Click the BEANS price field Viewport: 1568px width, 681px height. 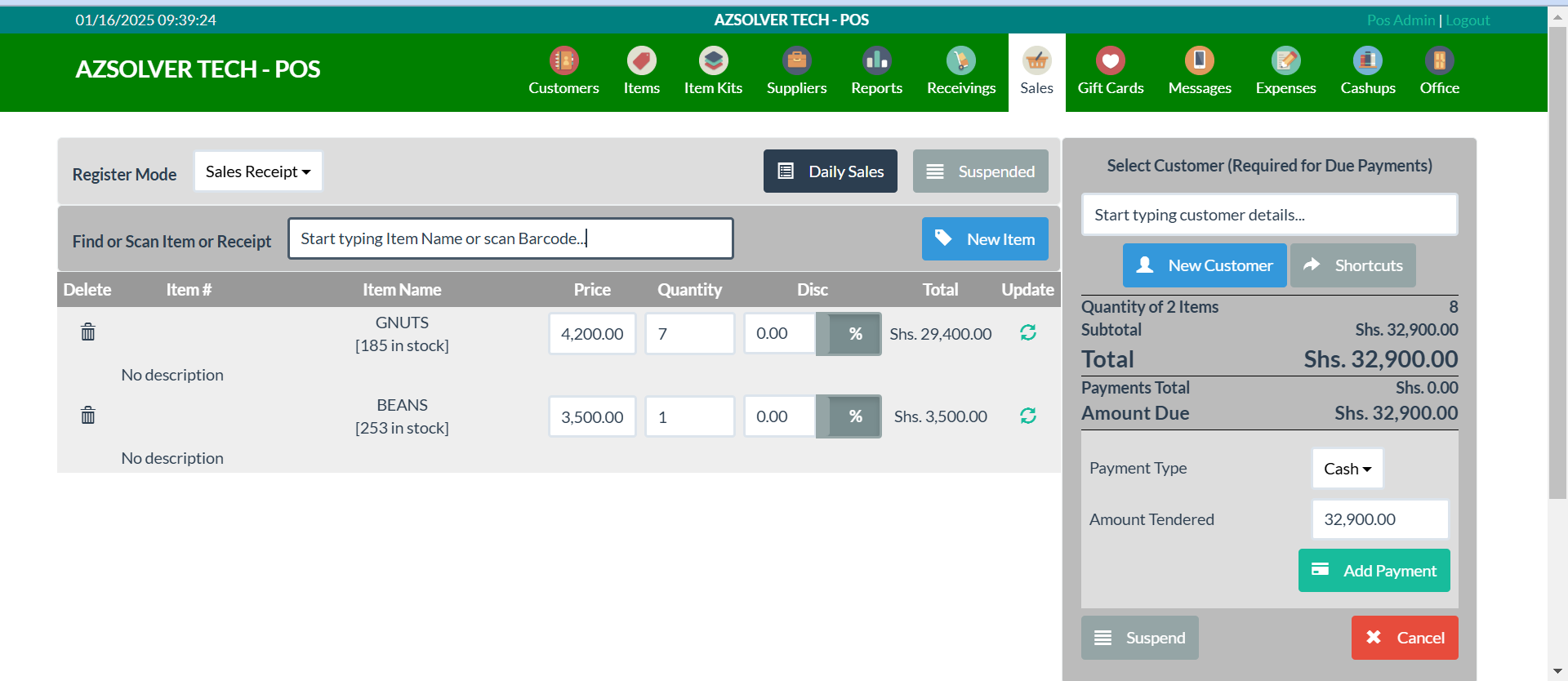tap(592, 416)
